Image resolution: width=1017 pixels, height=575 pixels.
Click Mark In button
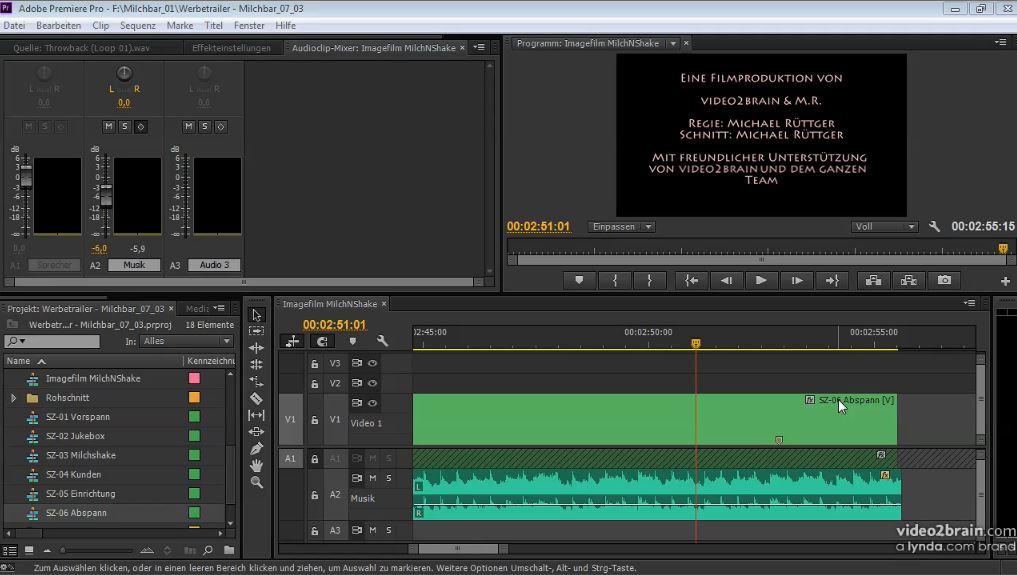click(615, 280)
